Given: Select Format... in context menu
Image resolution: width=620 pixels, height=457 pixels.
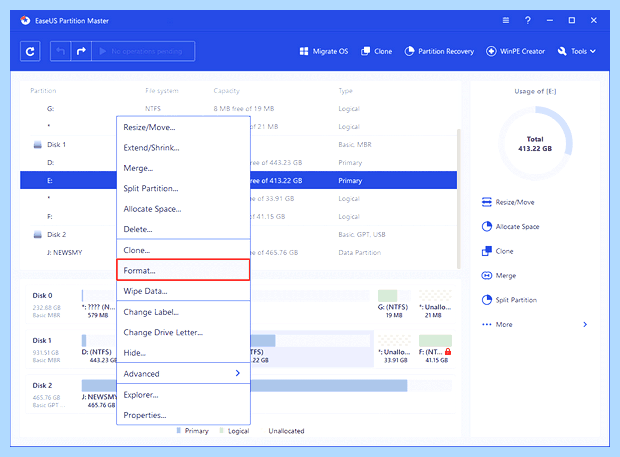Looking at the screenshot, I should [183, 270].
